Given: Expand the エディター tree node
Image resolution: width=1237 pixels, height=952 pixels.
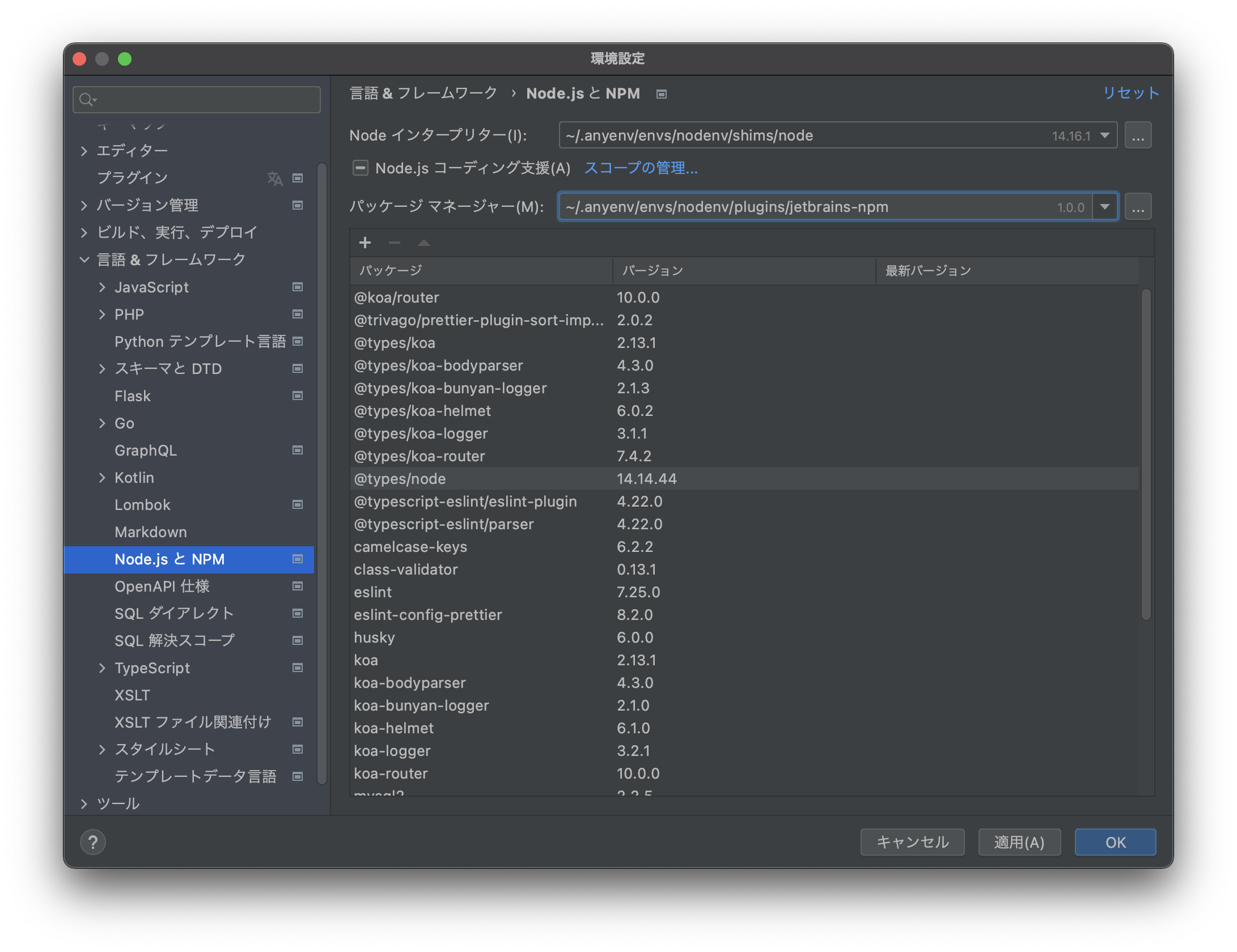Looking at the screenshot, I should click(84, 151).
